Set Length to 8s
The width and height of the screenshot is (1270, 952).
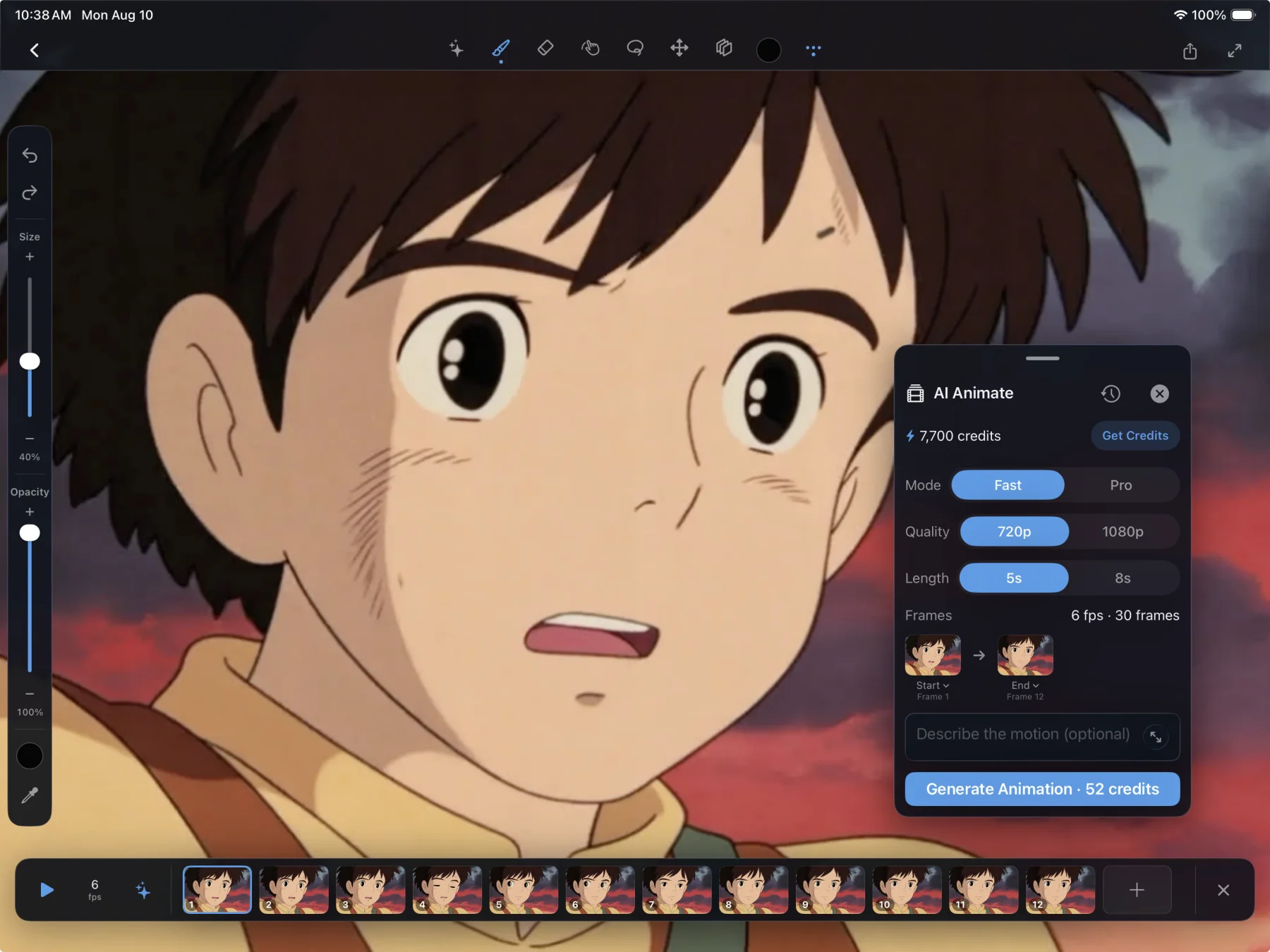point(1123,578)
